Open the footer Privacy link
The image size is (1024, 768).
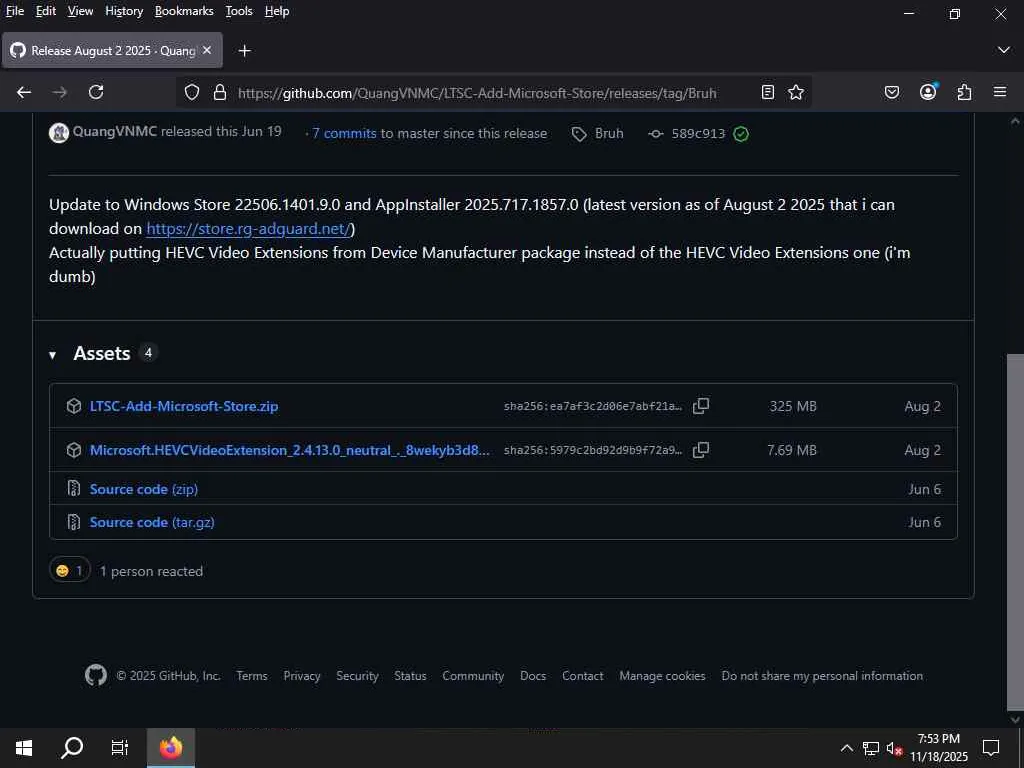point(302,676)
